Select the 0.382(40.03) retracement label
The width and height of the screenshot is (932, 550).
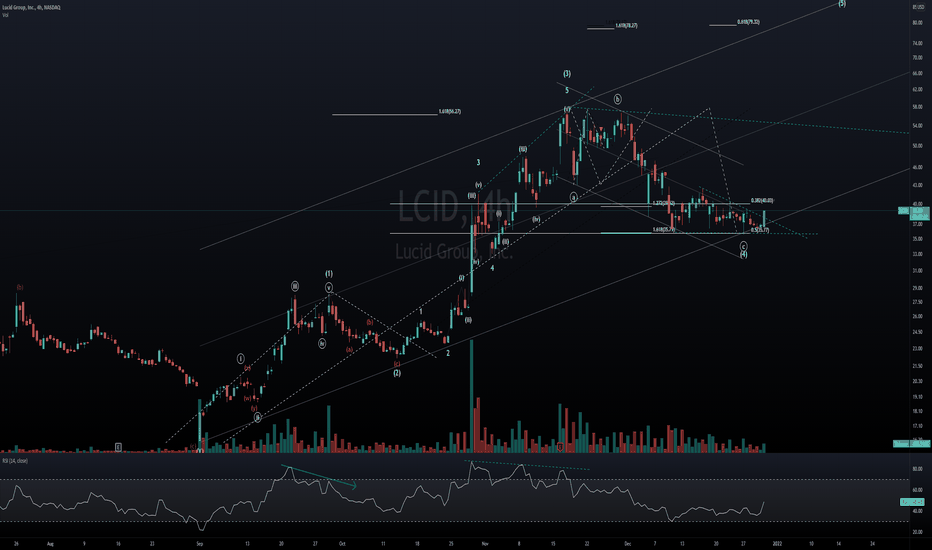[x=762, y=200]
